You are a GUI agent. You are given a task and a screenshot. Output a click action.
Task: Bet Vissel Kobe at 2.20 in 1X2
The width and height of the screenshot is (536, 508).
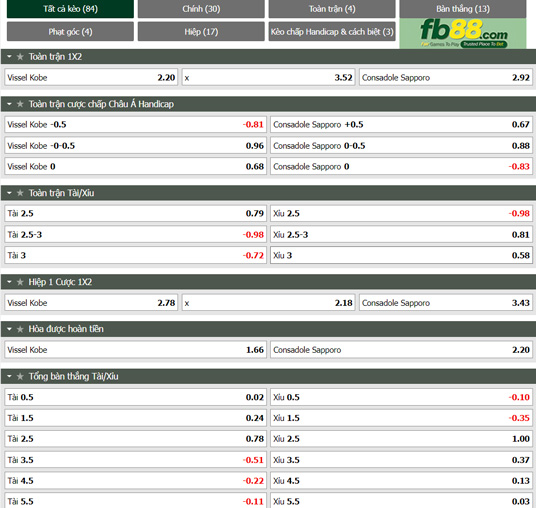91,78
